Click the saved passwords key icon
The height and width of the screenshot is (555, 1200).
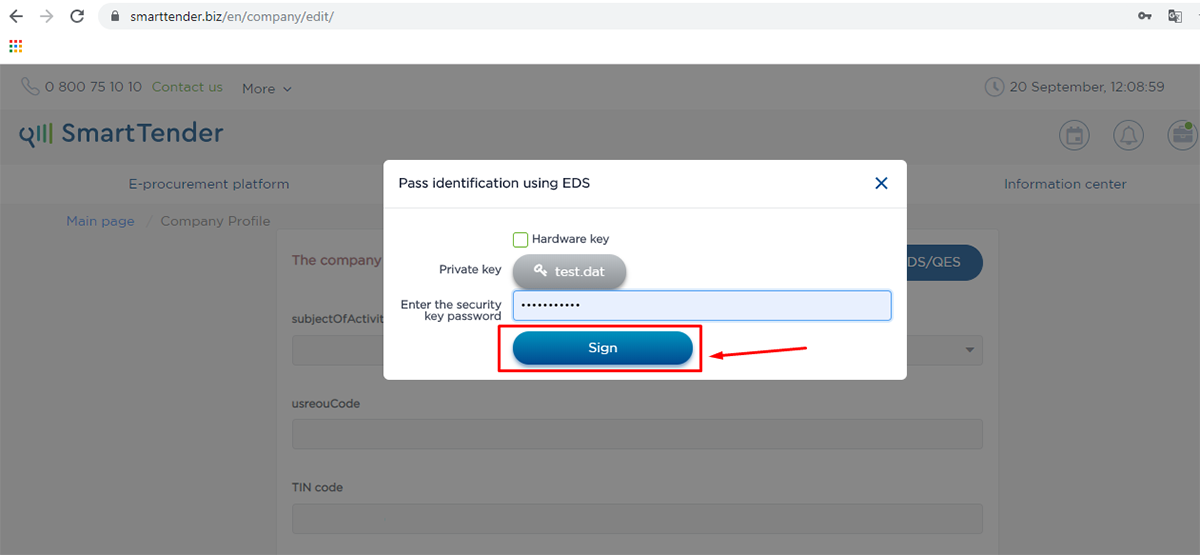[x=1145, y=17]
